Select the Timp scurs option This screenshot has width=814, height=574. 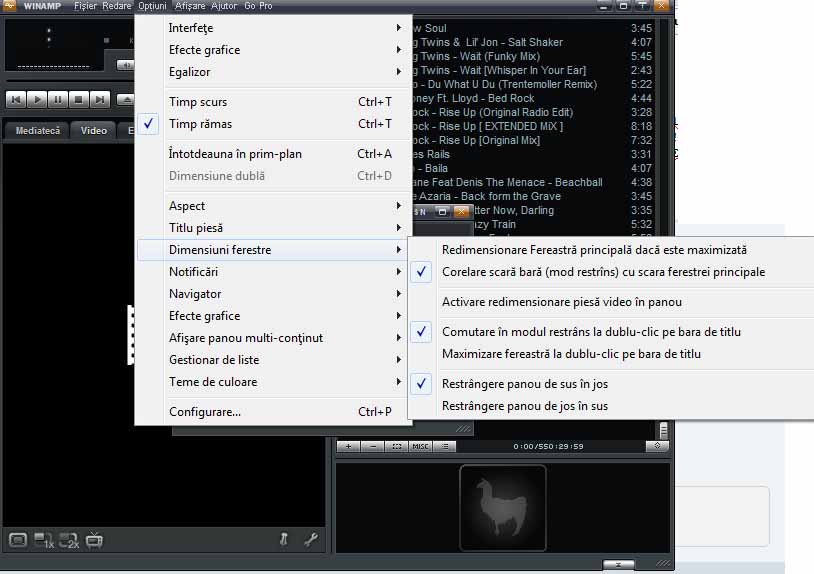(x=274, y=102)
